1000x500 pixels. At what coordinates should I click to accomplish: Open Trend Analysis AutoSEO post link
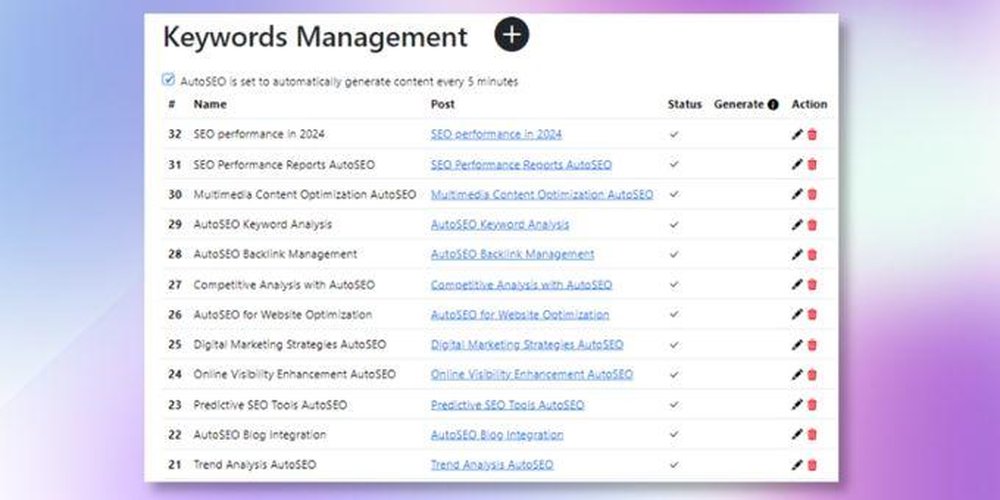(492, 465)
